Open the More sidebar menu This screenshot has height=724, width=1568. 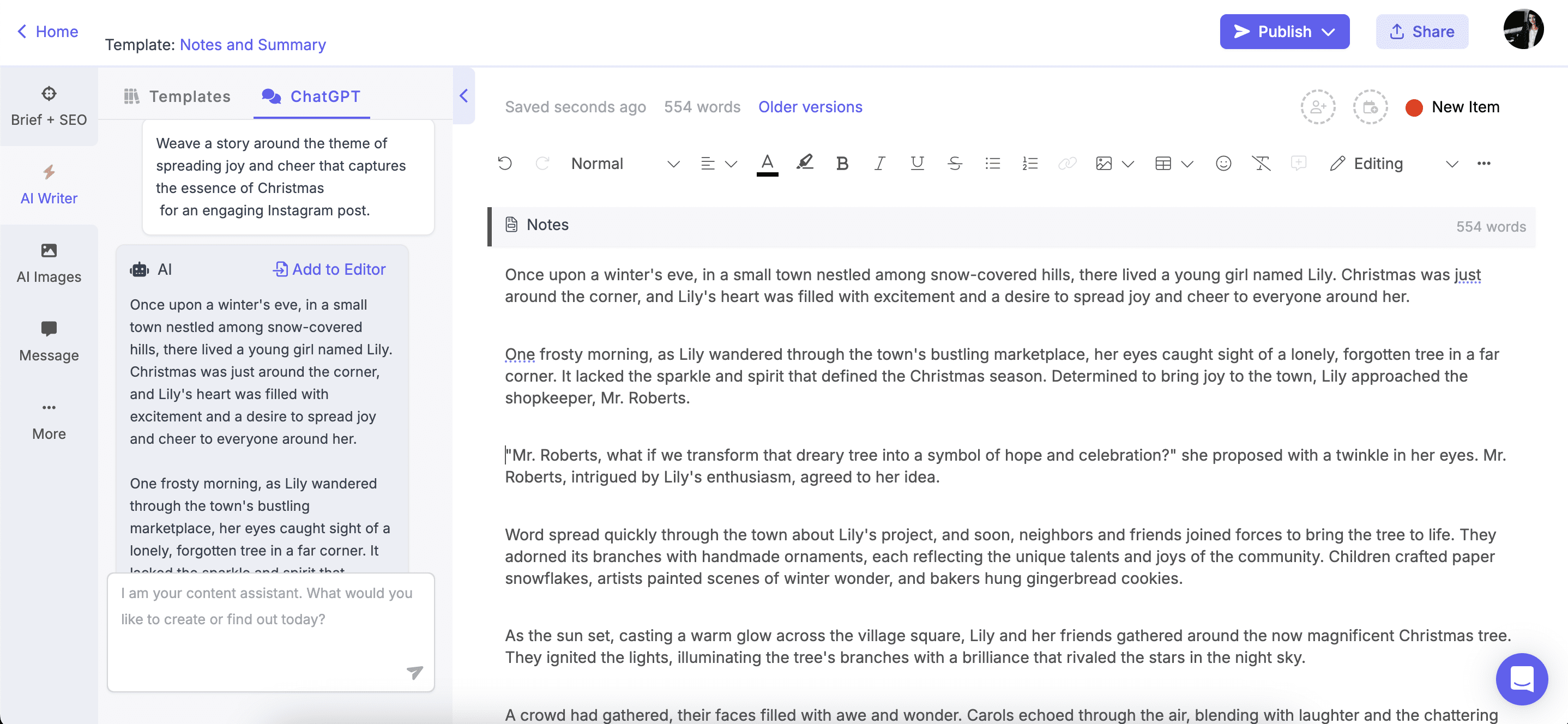[49, 420]
